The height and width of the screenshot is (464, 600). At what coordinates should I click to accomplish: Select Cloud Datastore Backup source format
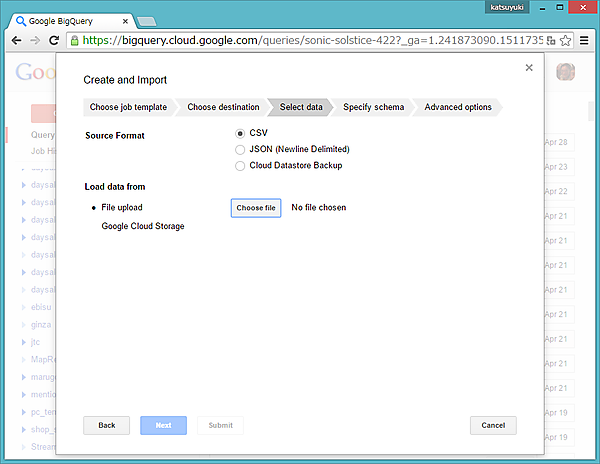pos(240,166)
